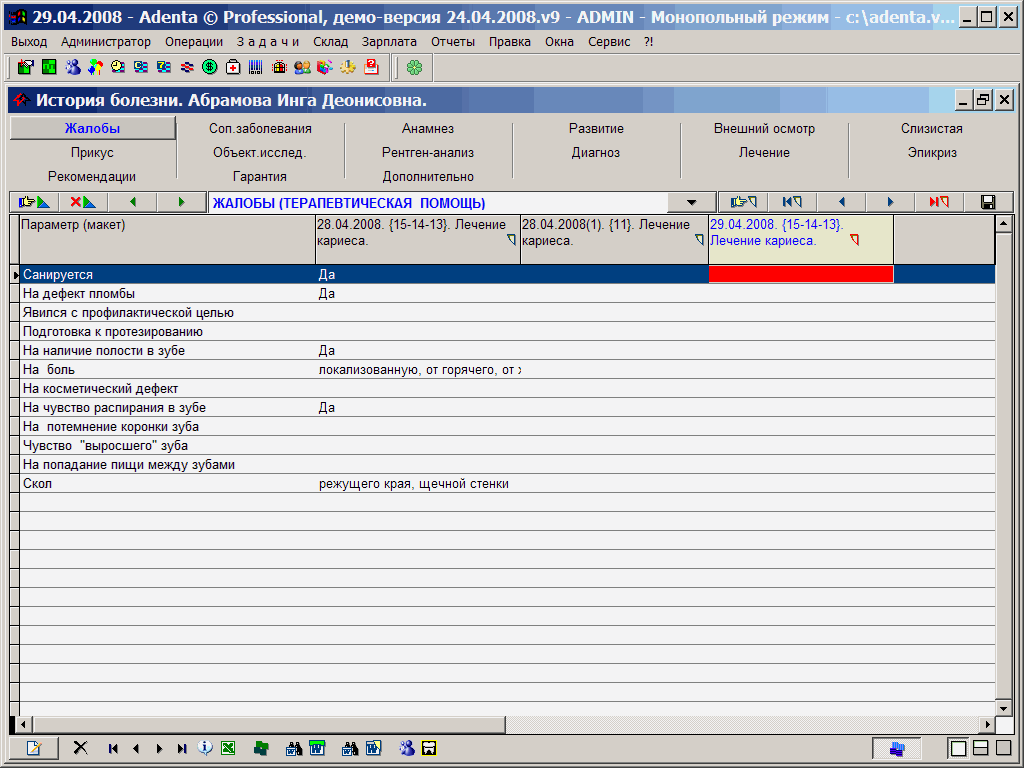
Task: Click the green dollar sign toolbar icon
Action: click(x=210, y=67)
